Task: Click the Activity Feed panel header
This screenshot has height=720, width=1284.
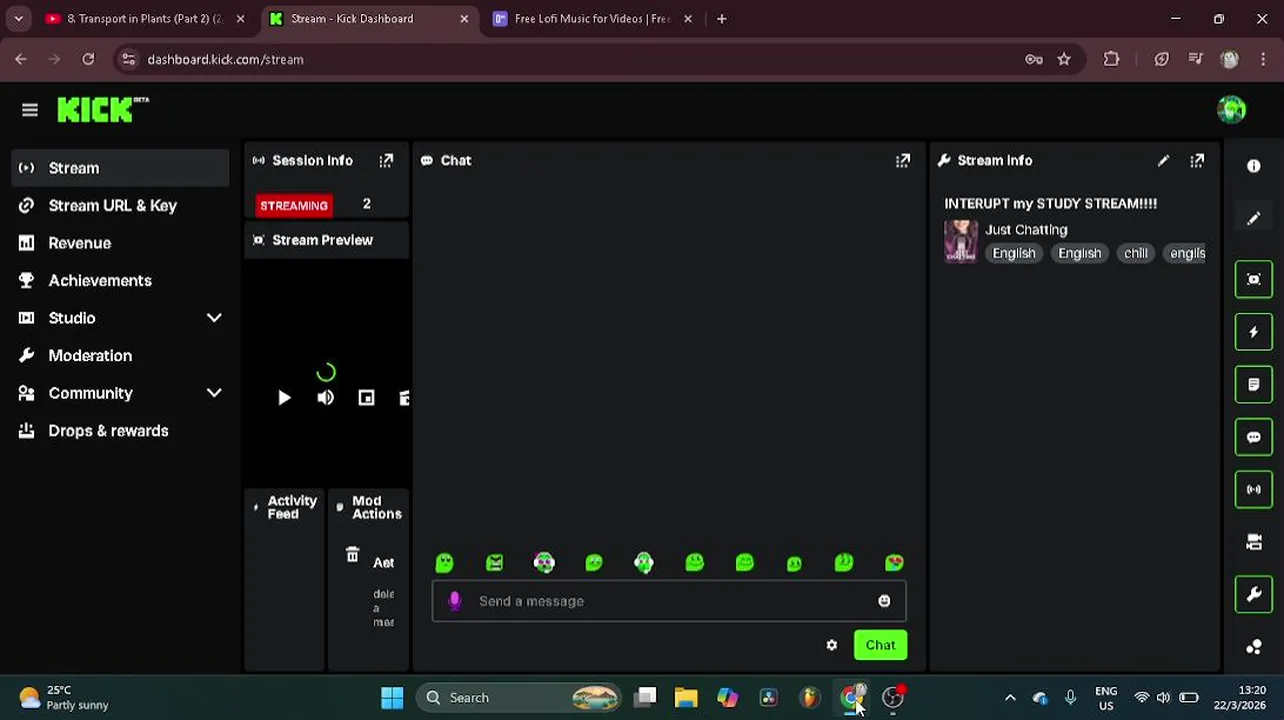Action: pos(285,507)
